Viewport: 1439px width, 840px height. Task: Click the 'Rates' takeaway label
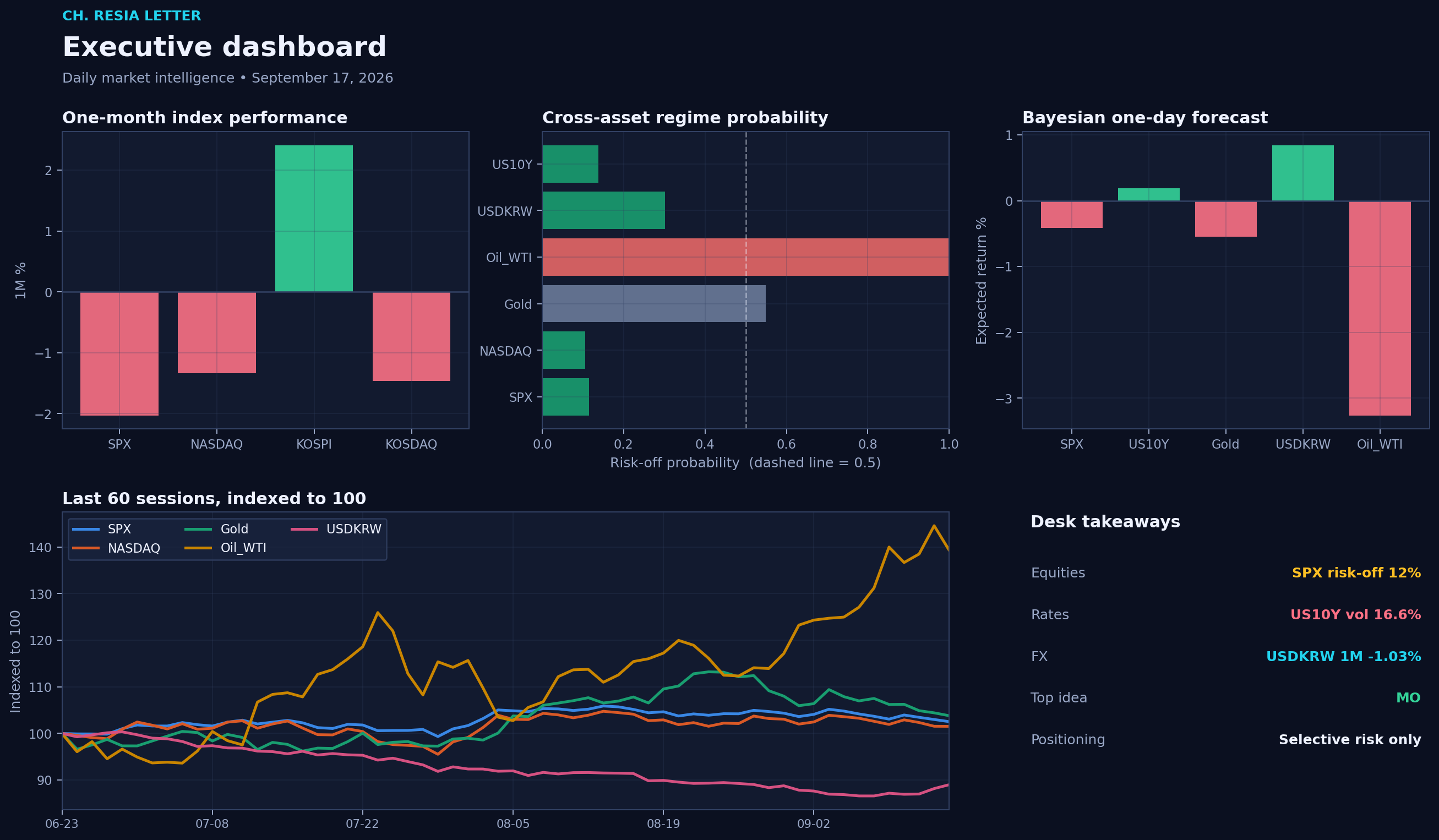(x=1050, y=614)
